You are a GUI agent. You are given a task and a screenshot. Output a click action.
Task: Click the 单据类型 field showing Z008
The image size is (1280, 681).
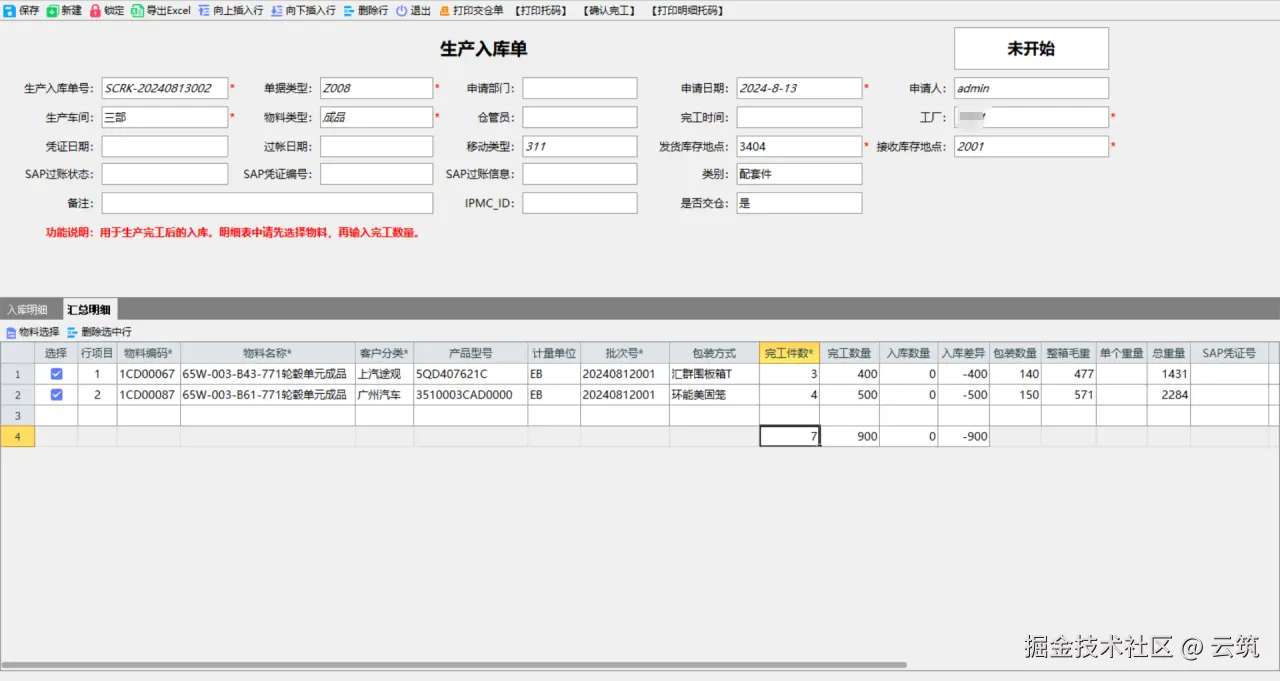click(376, 88)
